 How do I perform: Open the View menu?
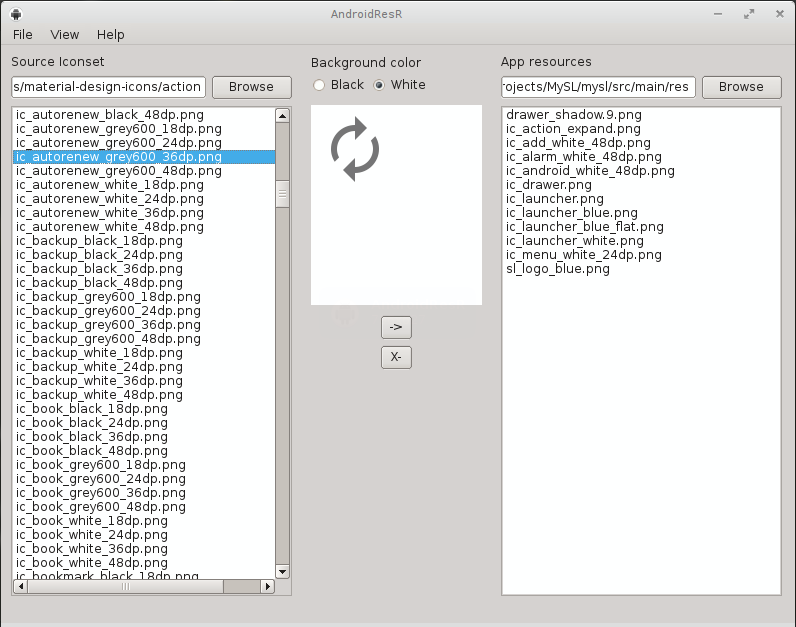[65, 34]
